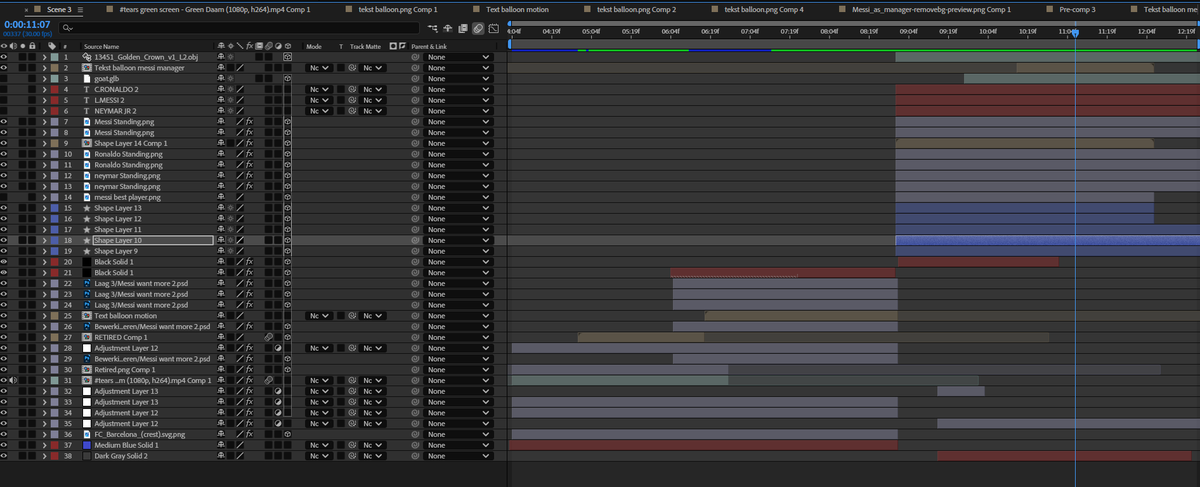Select the Laag 3/Messi want more 2.psd layer 22
The image size is (1200, 487).
tap(140, 283)
